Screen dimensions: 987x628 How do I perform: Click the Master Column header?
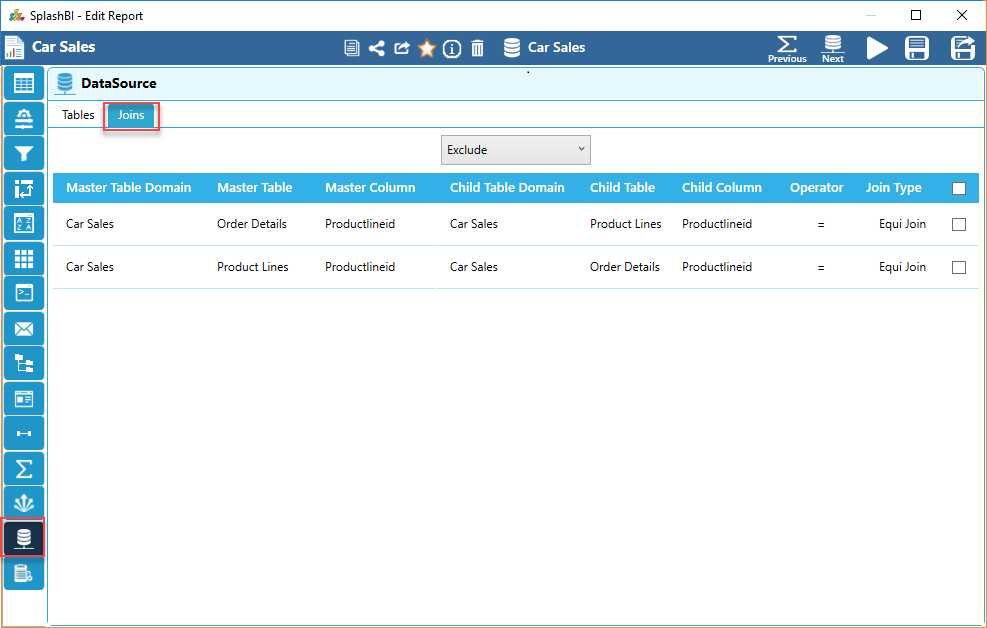tap(370, 188)
